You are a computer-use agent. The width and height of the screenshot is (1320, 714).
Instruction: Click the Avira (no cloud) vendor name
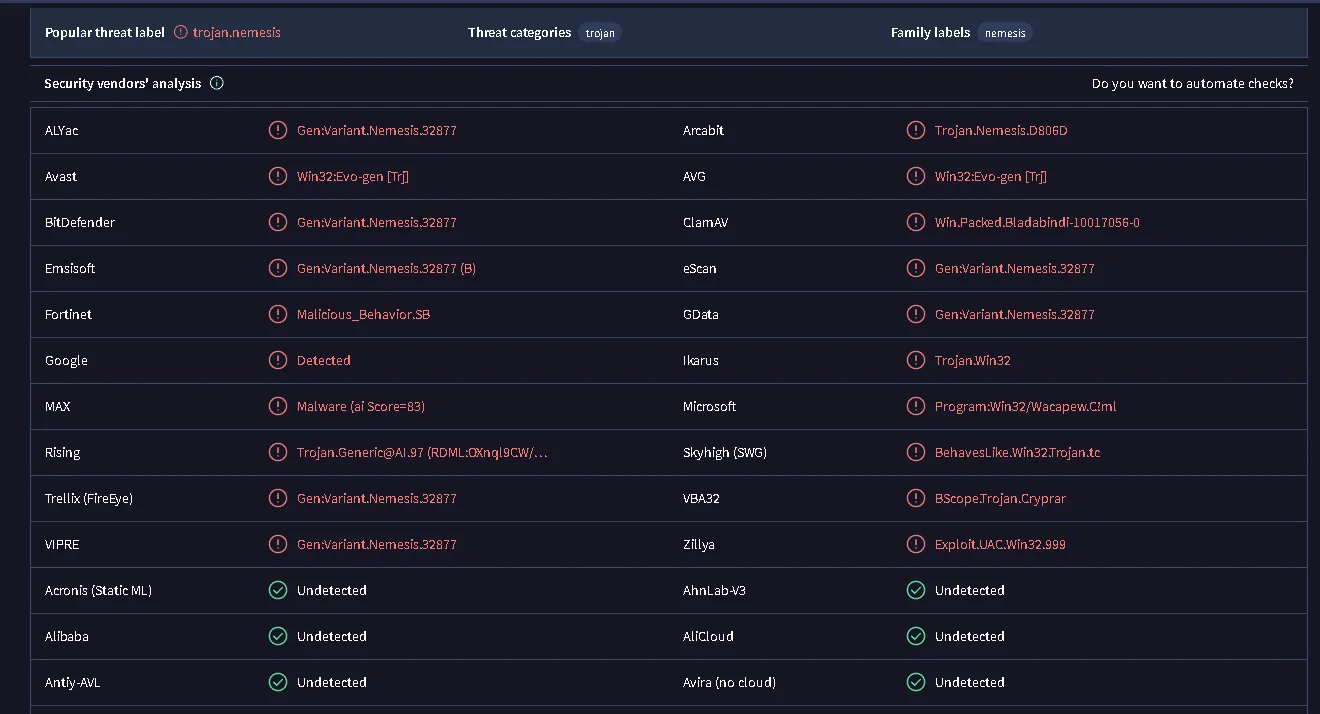(729, 682)
